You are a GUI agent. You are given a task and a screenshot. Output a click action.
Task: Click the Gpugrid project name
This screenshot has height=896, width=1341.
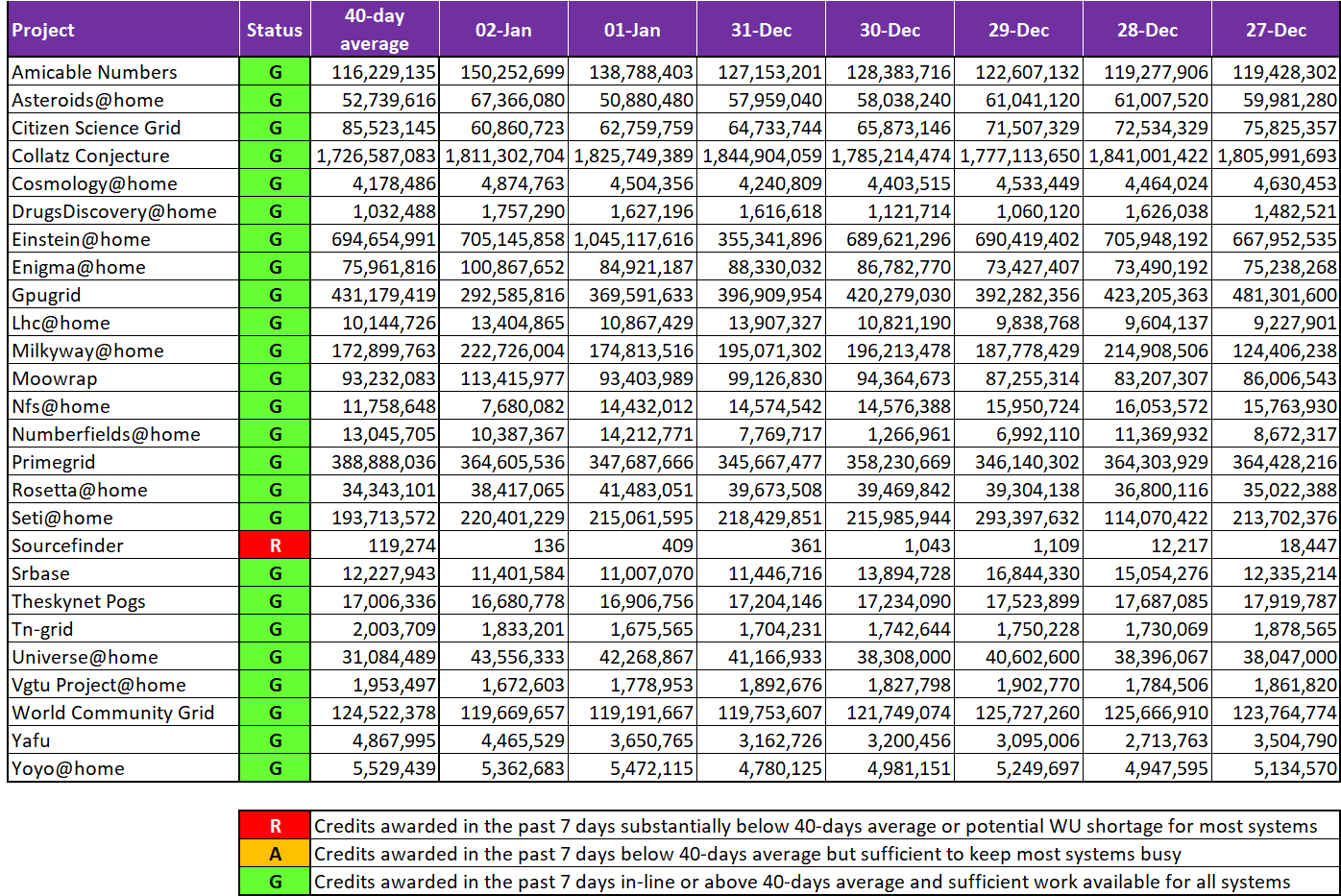[x=46, y=295]
